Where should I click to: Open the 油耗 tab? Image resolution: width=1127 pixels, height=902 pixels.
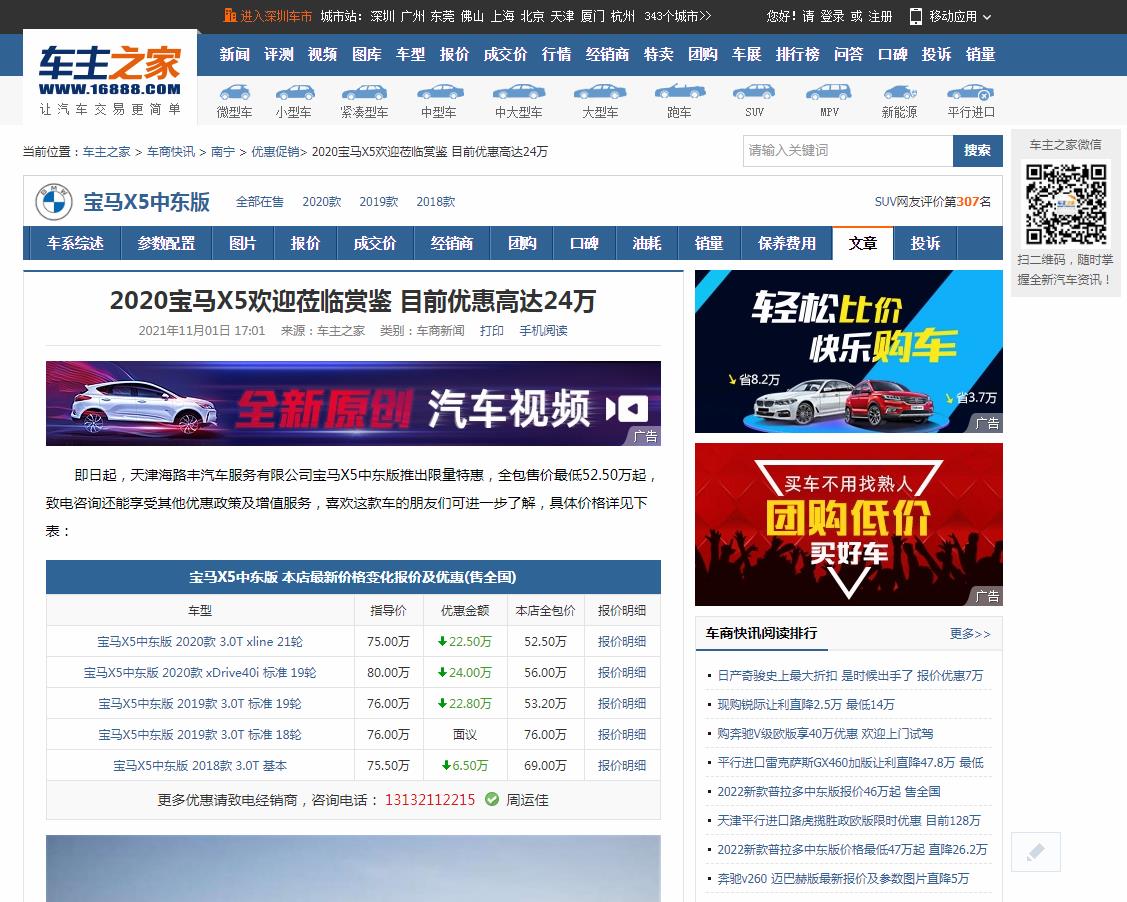click(x=646, y=243)
